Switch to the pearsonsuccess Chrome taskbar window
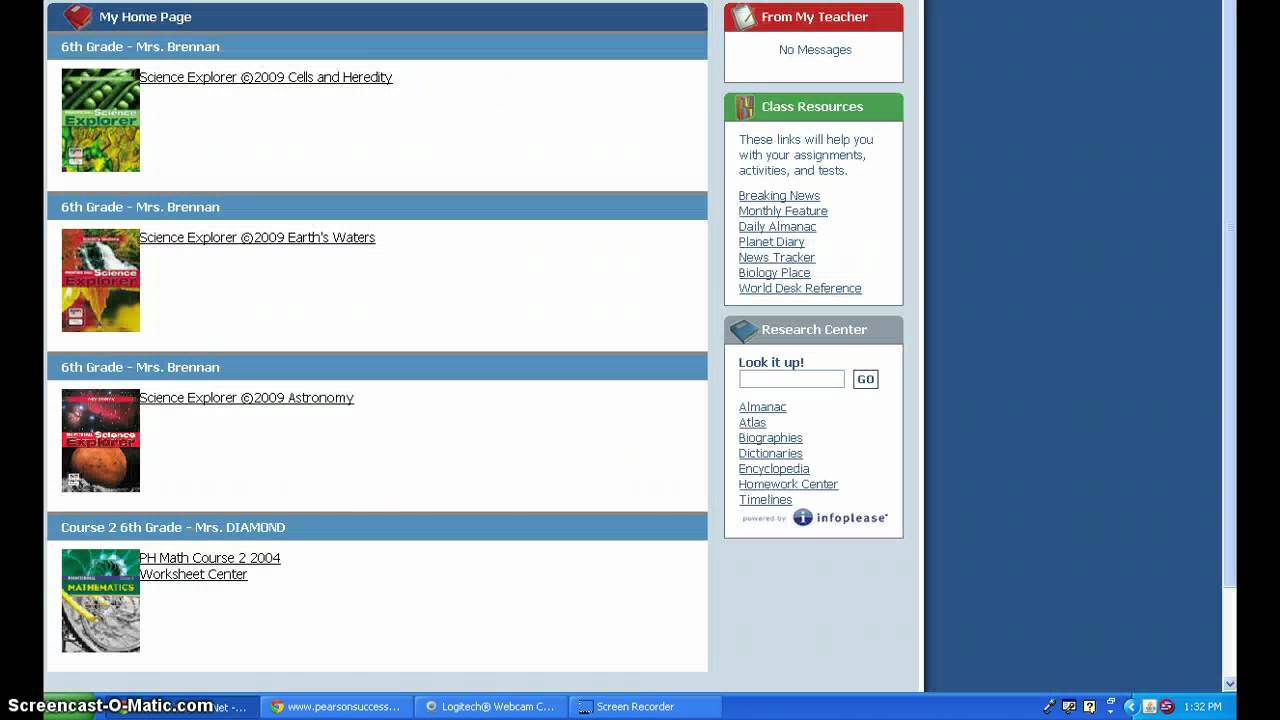 tap(335, 706)
